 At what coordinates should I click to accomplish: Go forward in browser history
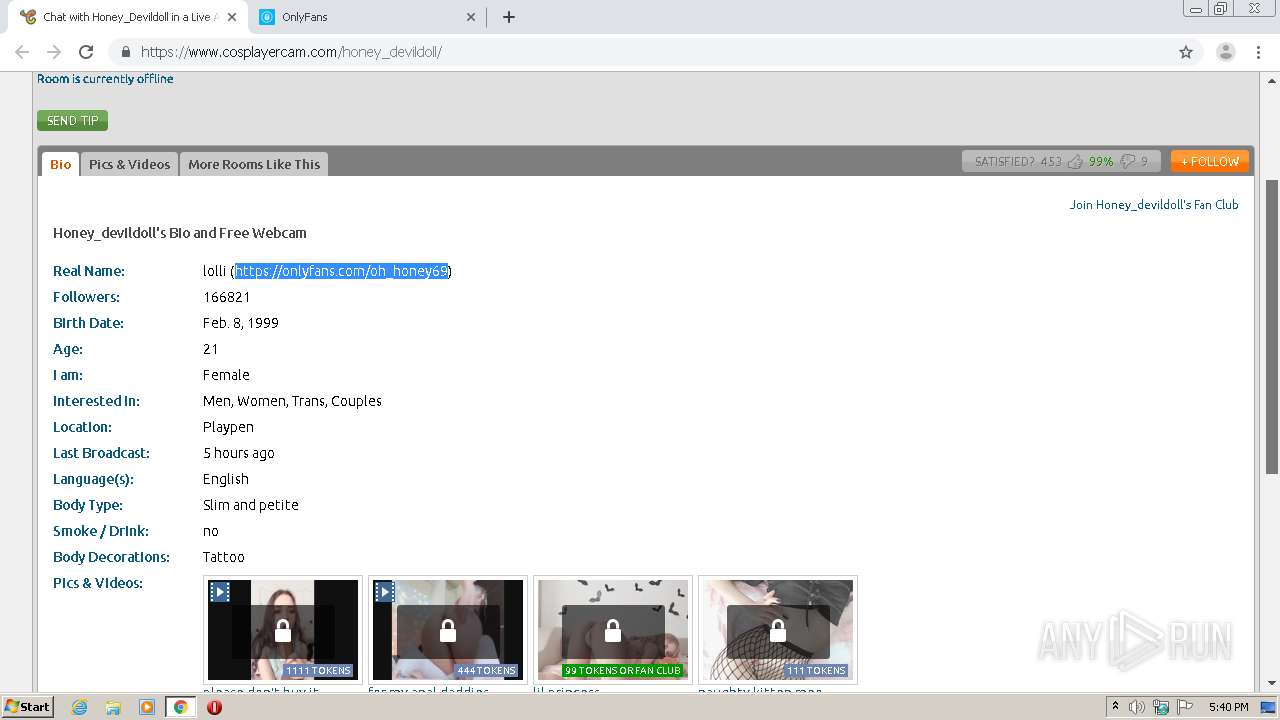pos(54,52)
